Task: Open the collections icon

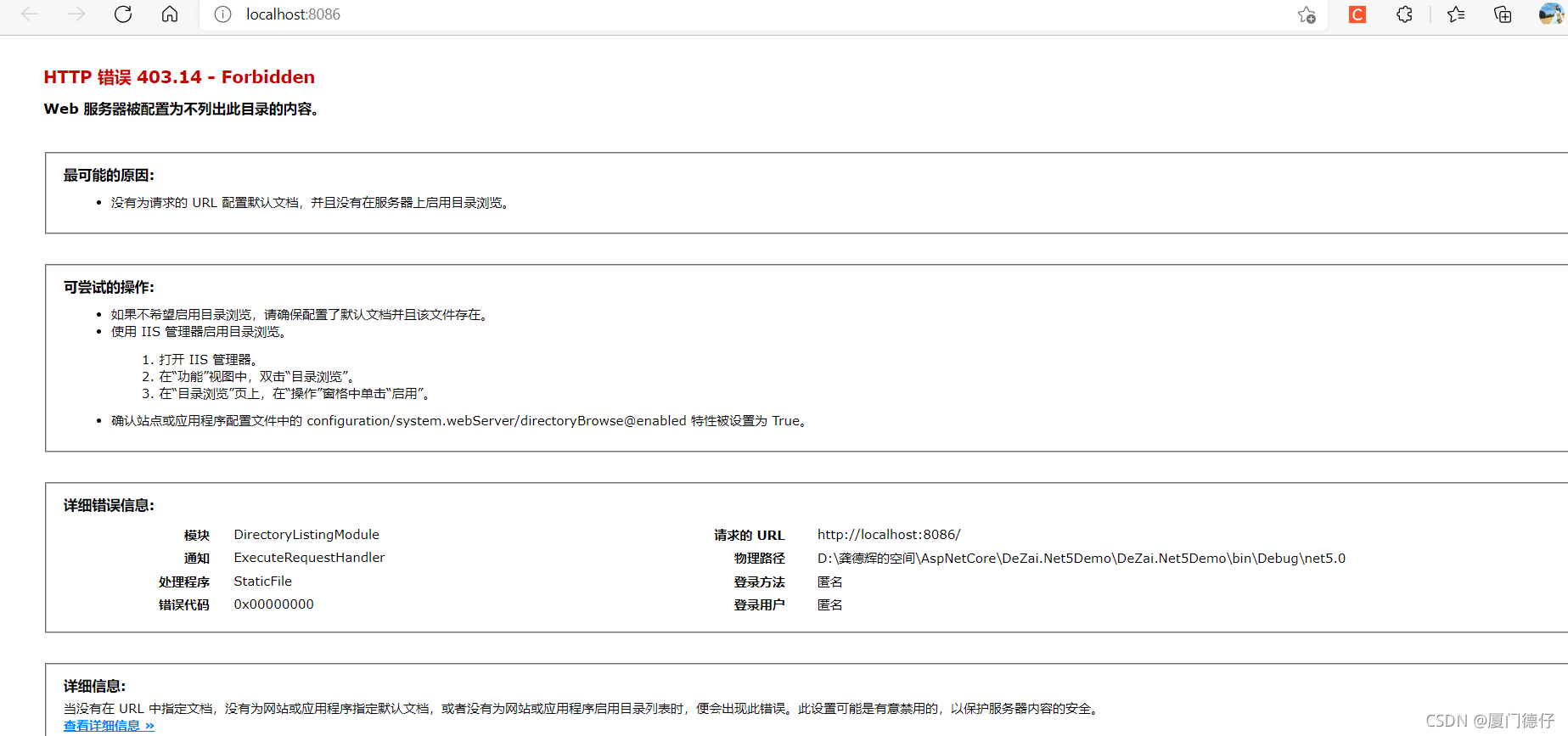Action: point(1503,14)
